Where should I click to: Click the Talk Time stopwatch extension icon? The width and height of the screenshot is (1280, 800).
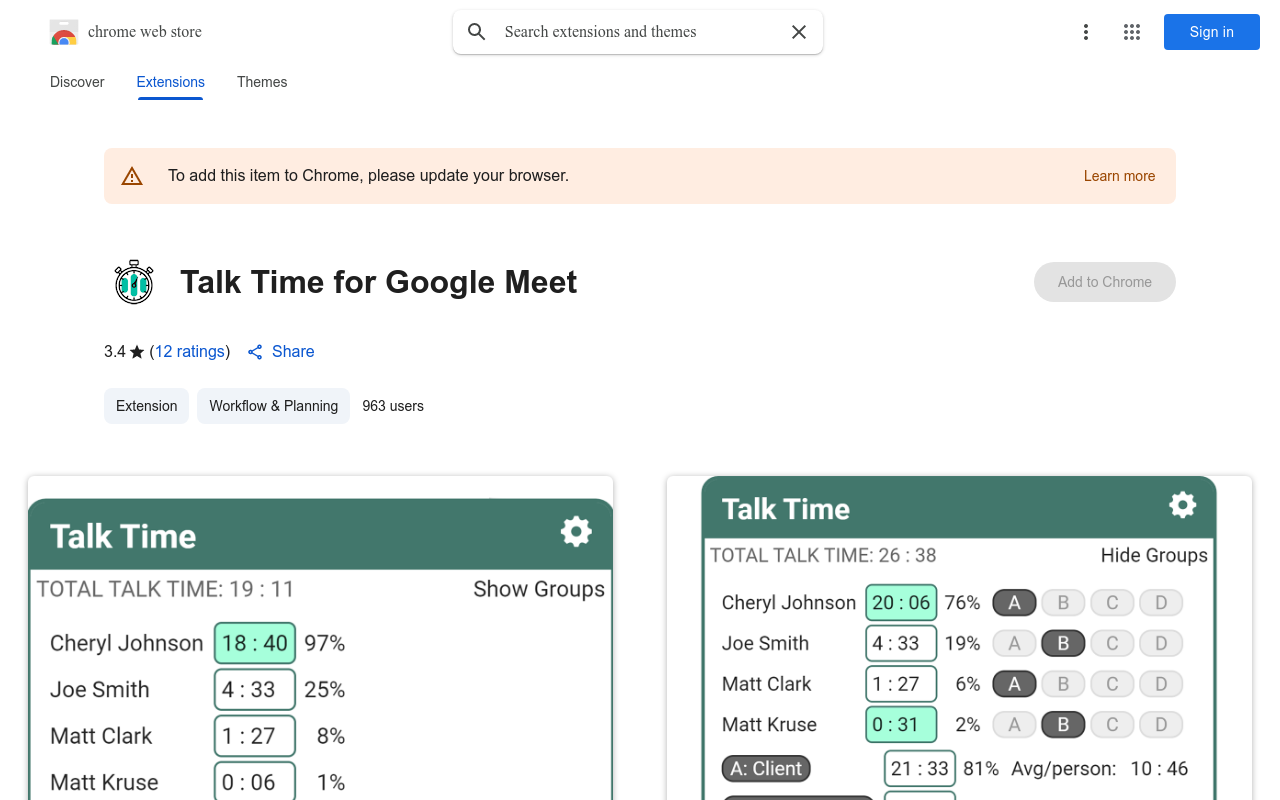point(133,282)
